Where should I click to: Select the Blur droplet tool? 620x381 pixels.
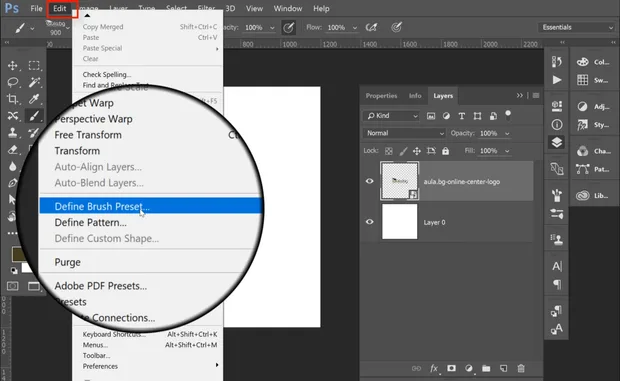(13, 166)
